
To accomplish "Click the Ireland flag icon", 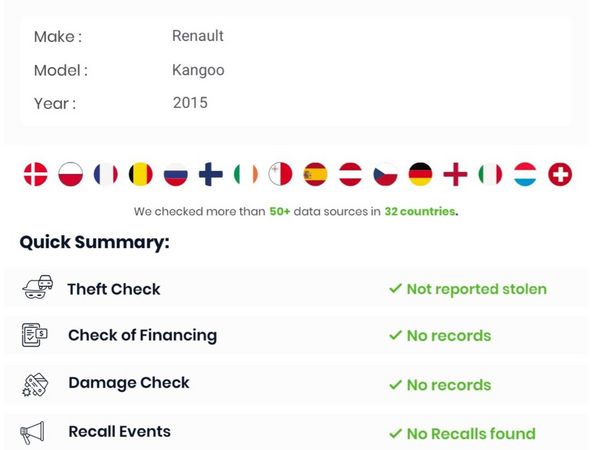I will pyautogui.click(x=246, y=174).
